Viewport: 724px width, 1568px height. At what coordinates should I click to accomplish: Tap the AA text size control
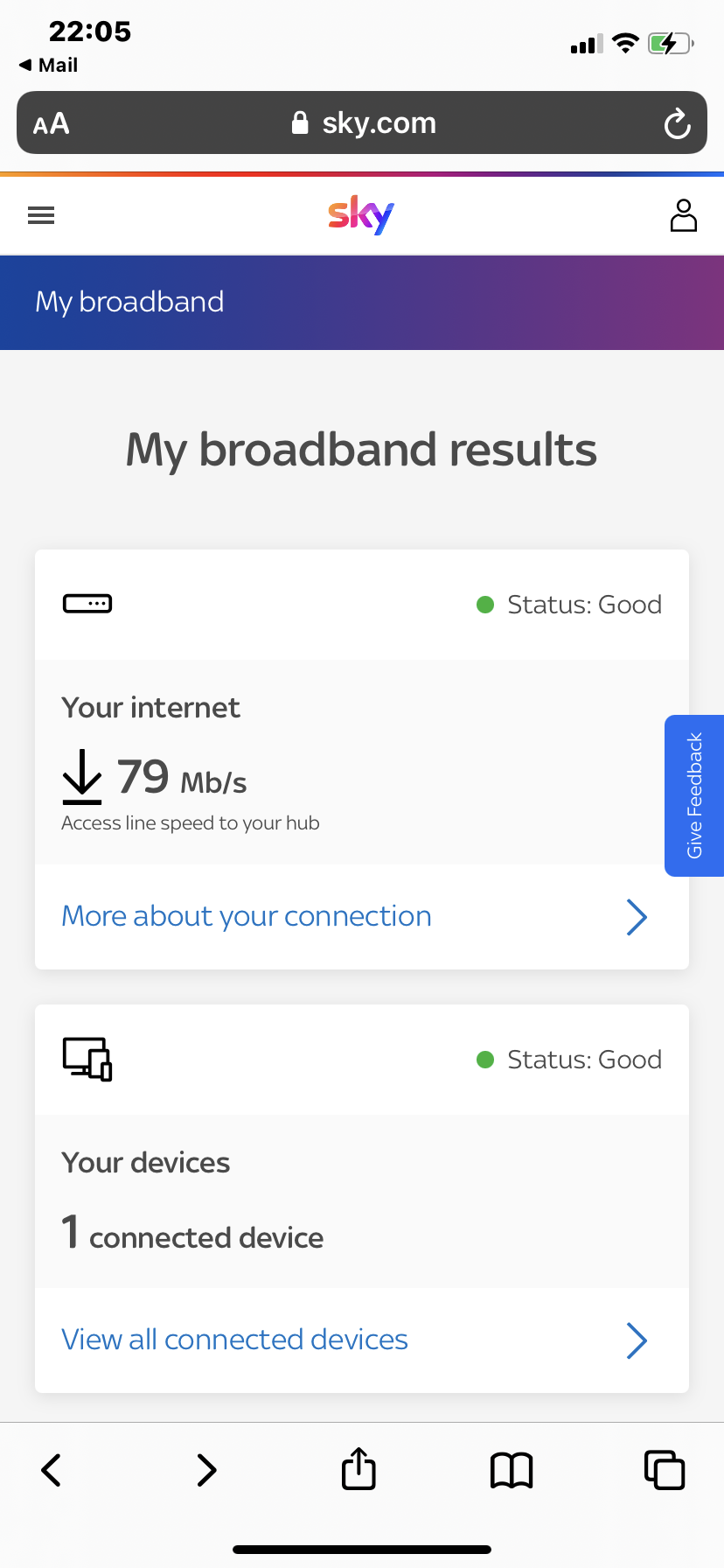click(50, 123)
